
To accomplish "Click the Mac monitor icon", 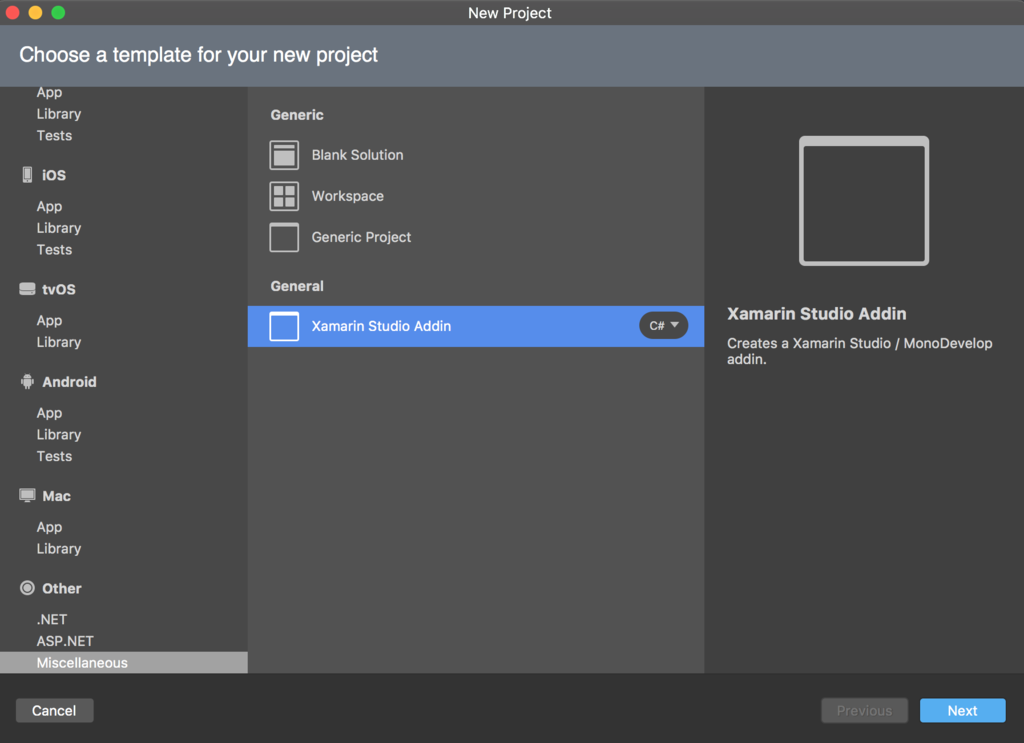I will pyautogui.click(x=27, y=496).
